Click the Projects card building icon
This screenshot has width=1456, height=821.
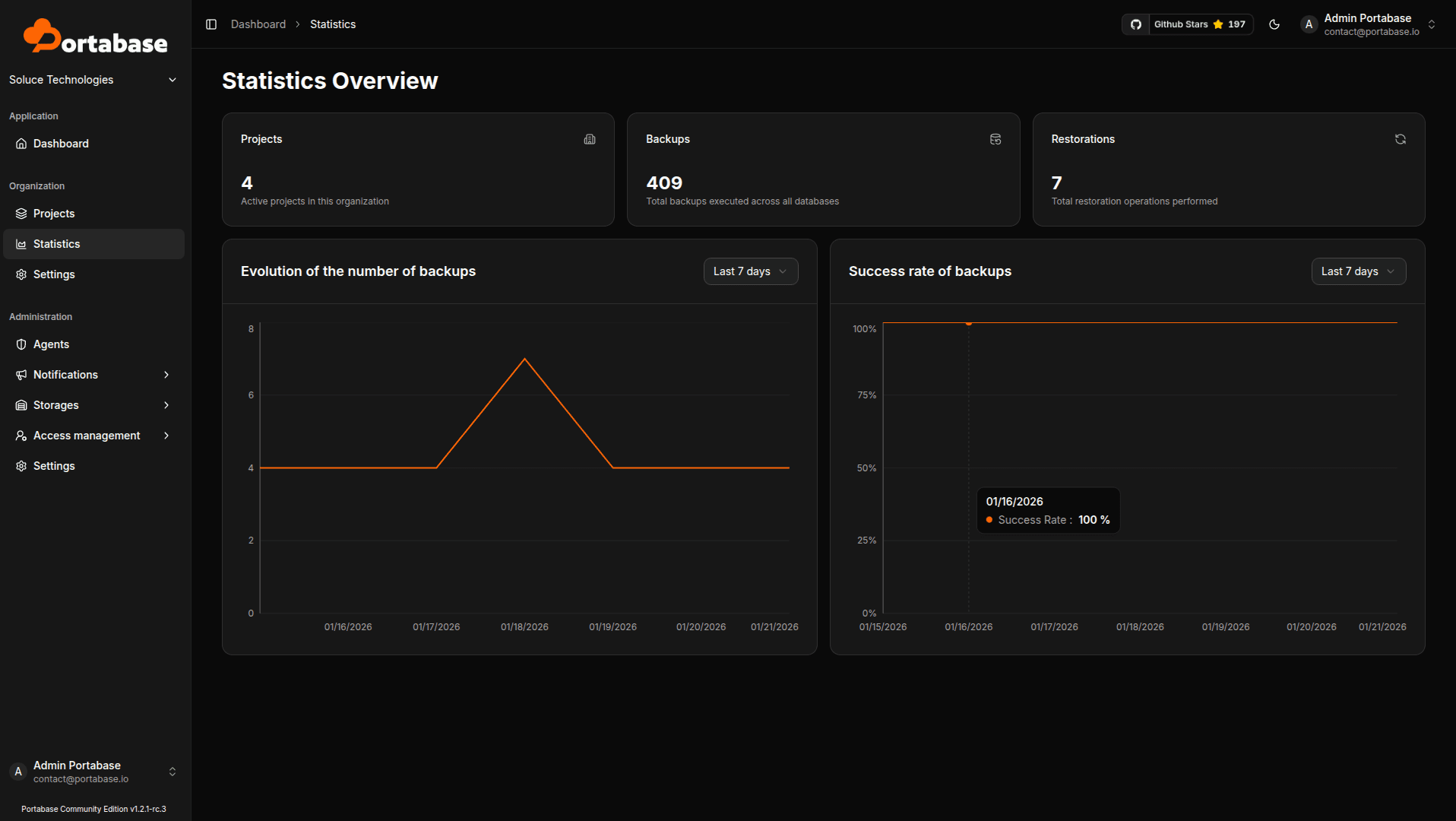point(590,139)
